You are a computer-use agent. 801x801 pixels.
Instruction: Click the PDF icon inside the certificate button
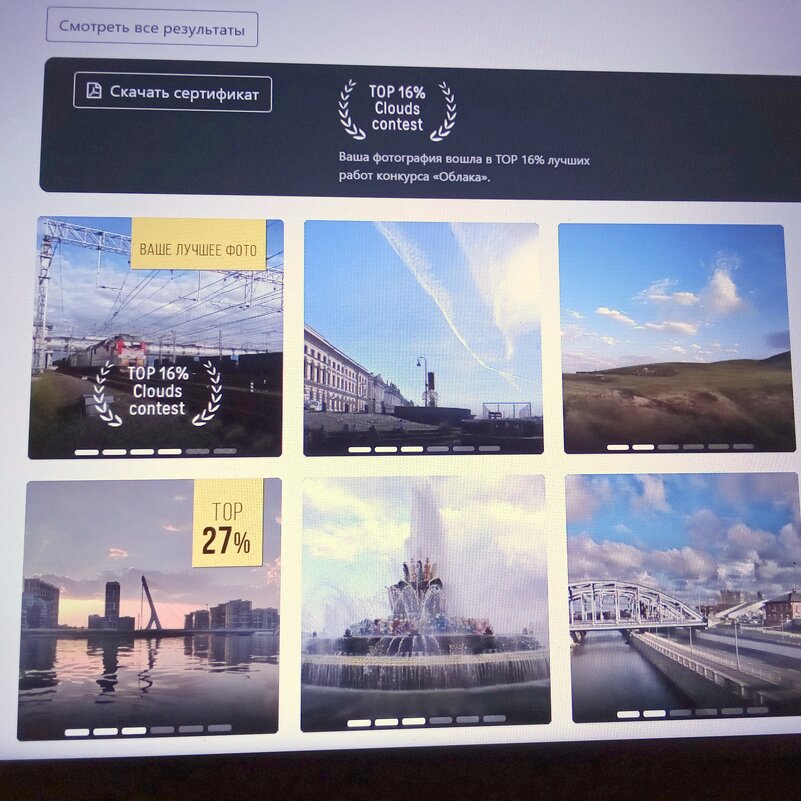click(93, 92)
